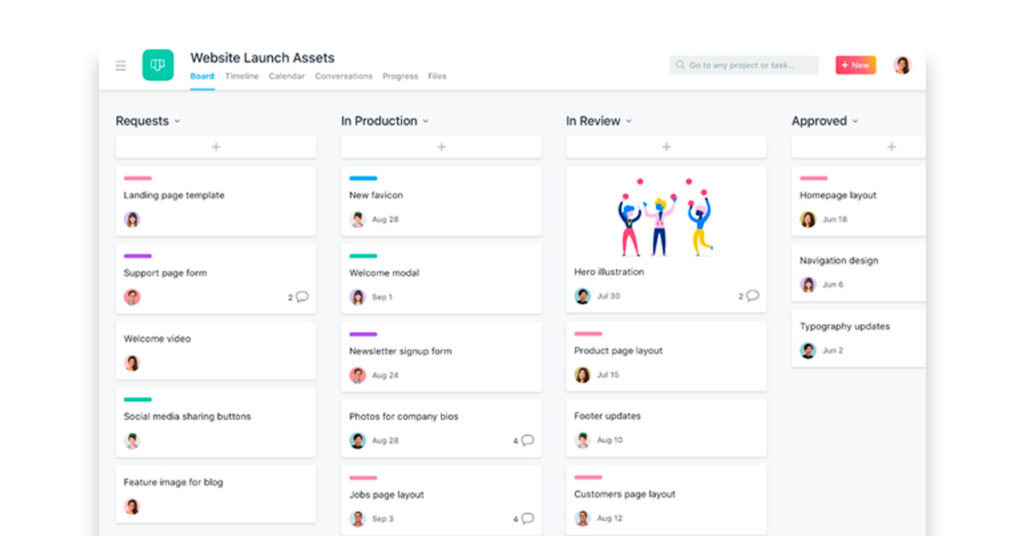Switch to the Conversations tab
The width and height of the screenshot is (1024, 536).
(x=344, y=76)
